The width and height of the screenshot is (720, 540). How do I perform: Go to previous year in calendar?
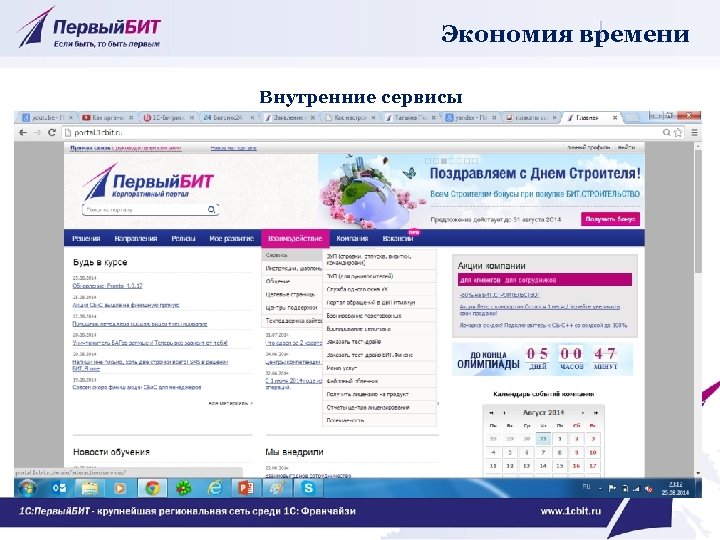click(491, 413)
